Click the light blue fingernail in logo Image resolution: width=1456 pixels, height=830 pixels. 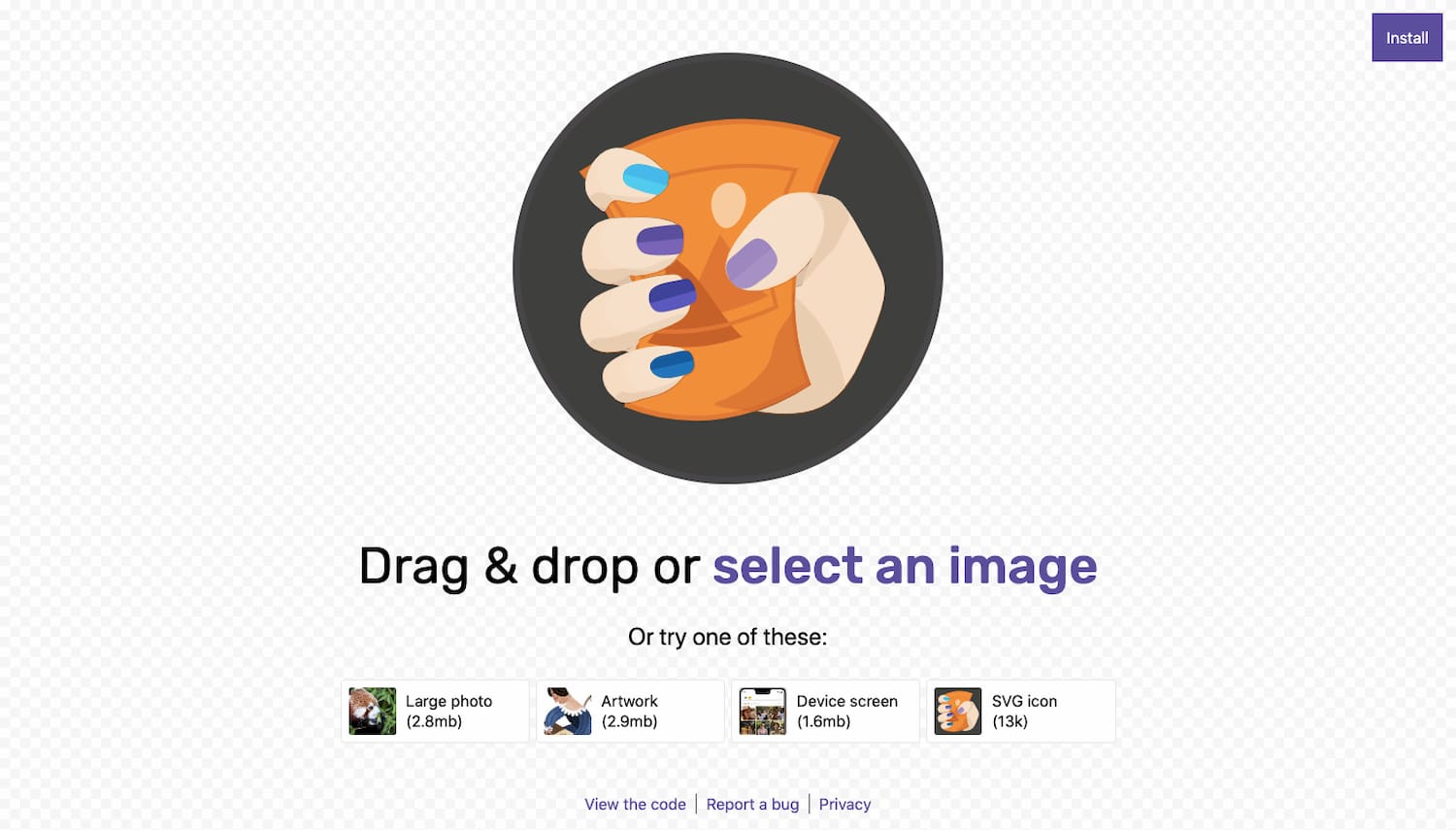coord(645,179)
